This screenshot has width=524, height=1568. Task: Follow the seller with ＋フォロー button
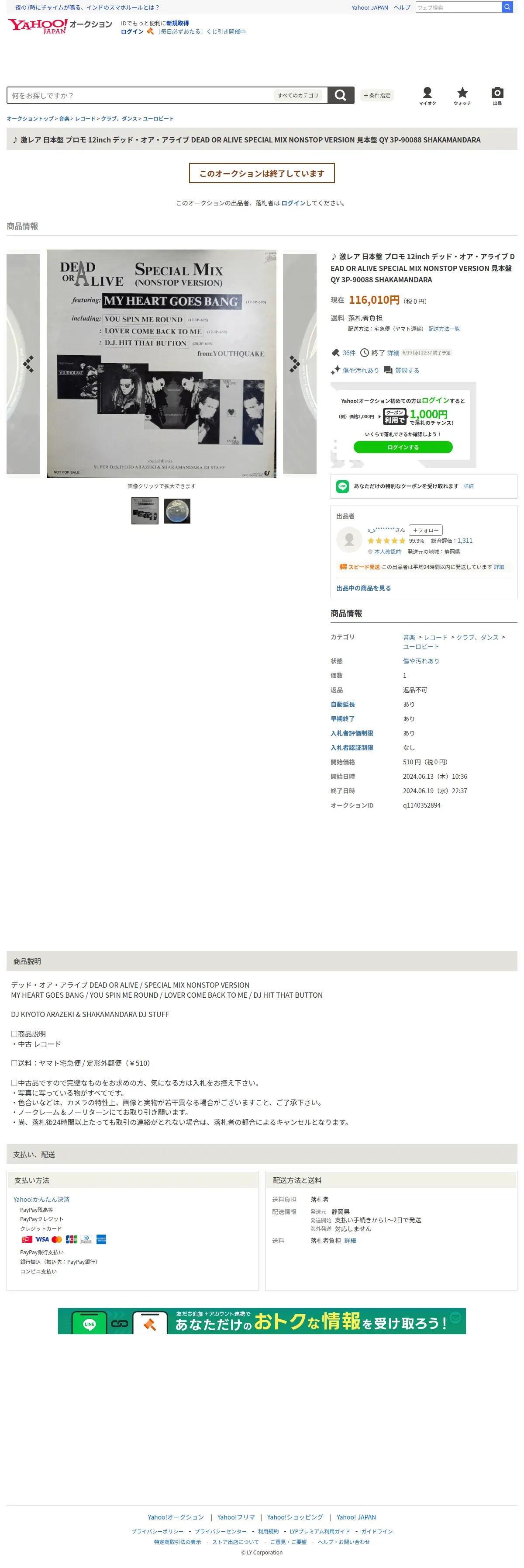425,530
